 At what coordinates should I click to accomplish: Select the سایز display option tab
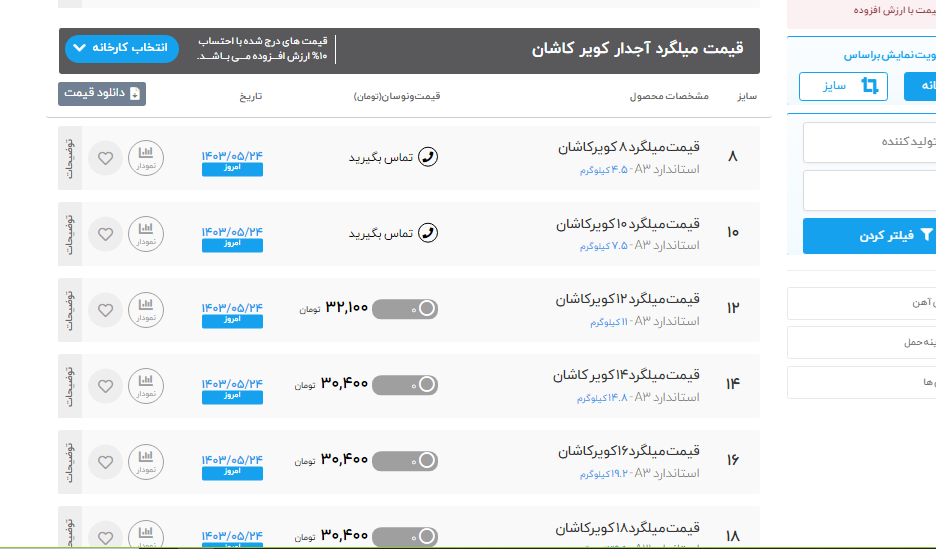[x=843, y=87]
